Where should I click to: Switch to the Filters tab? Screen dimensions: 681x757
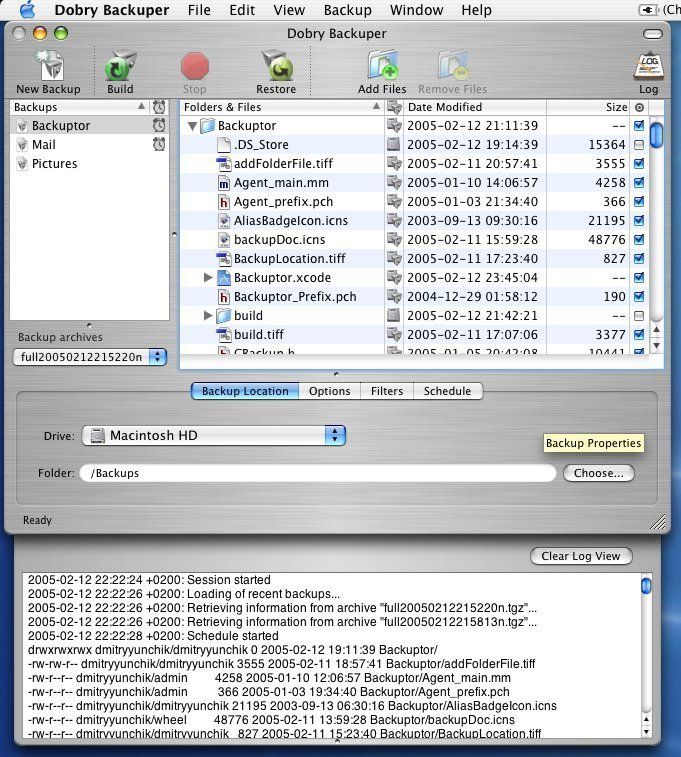click(x=387, y=391)
